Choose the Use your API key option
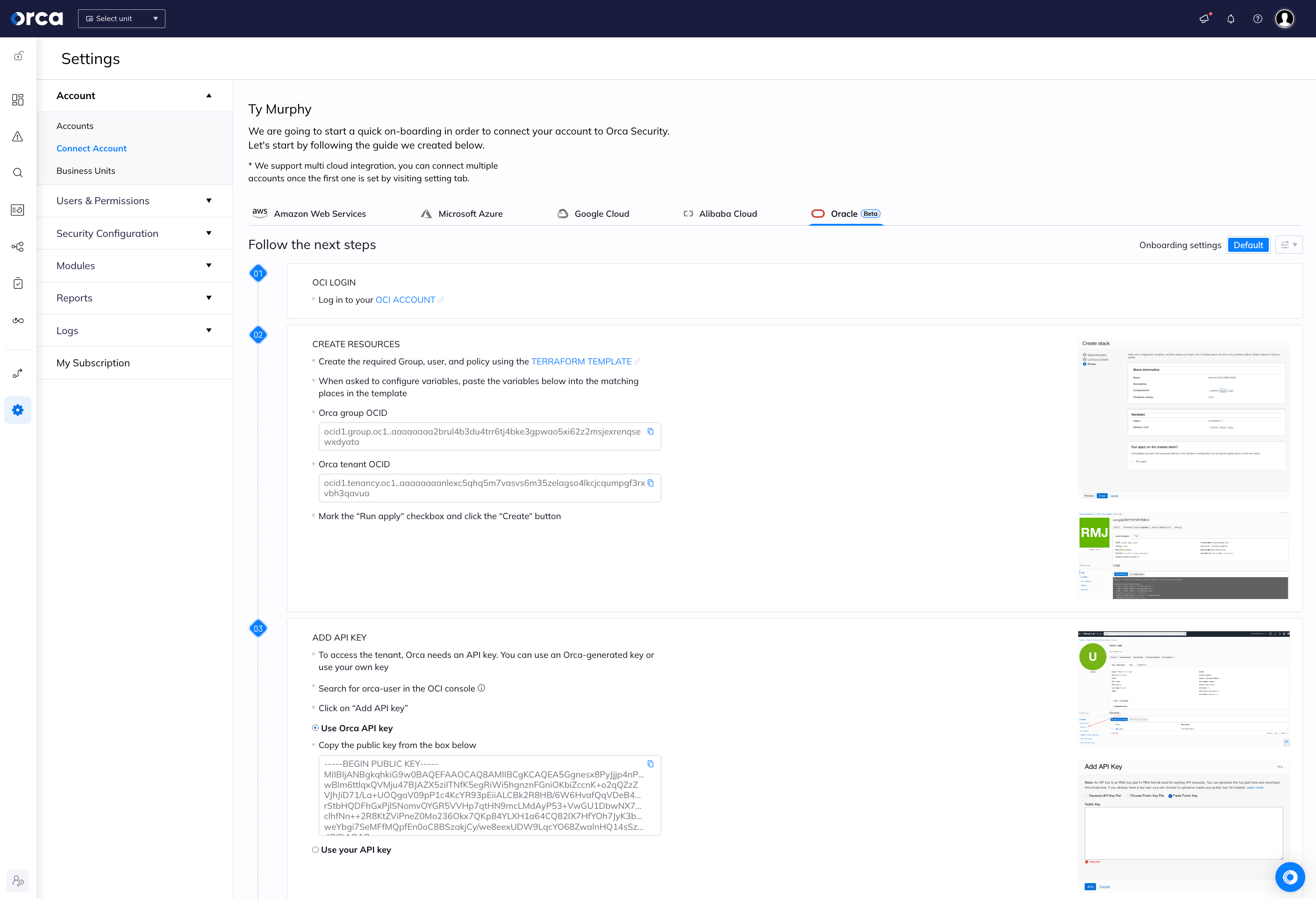Screen dimensions: 1316x899 coord(315,849)
